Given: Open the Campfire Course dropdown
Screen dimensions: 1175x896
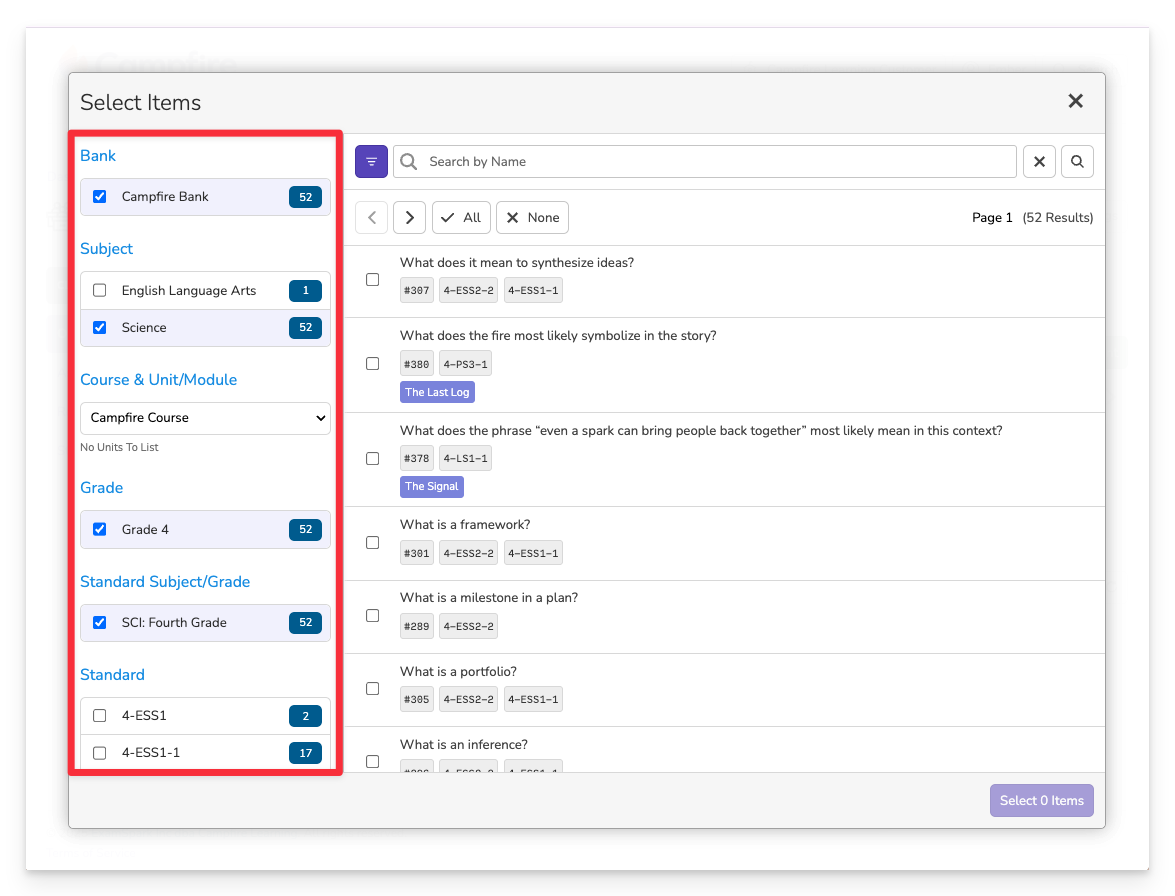Looking at the screenshot, I should 205,418.
